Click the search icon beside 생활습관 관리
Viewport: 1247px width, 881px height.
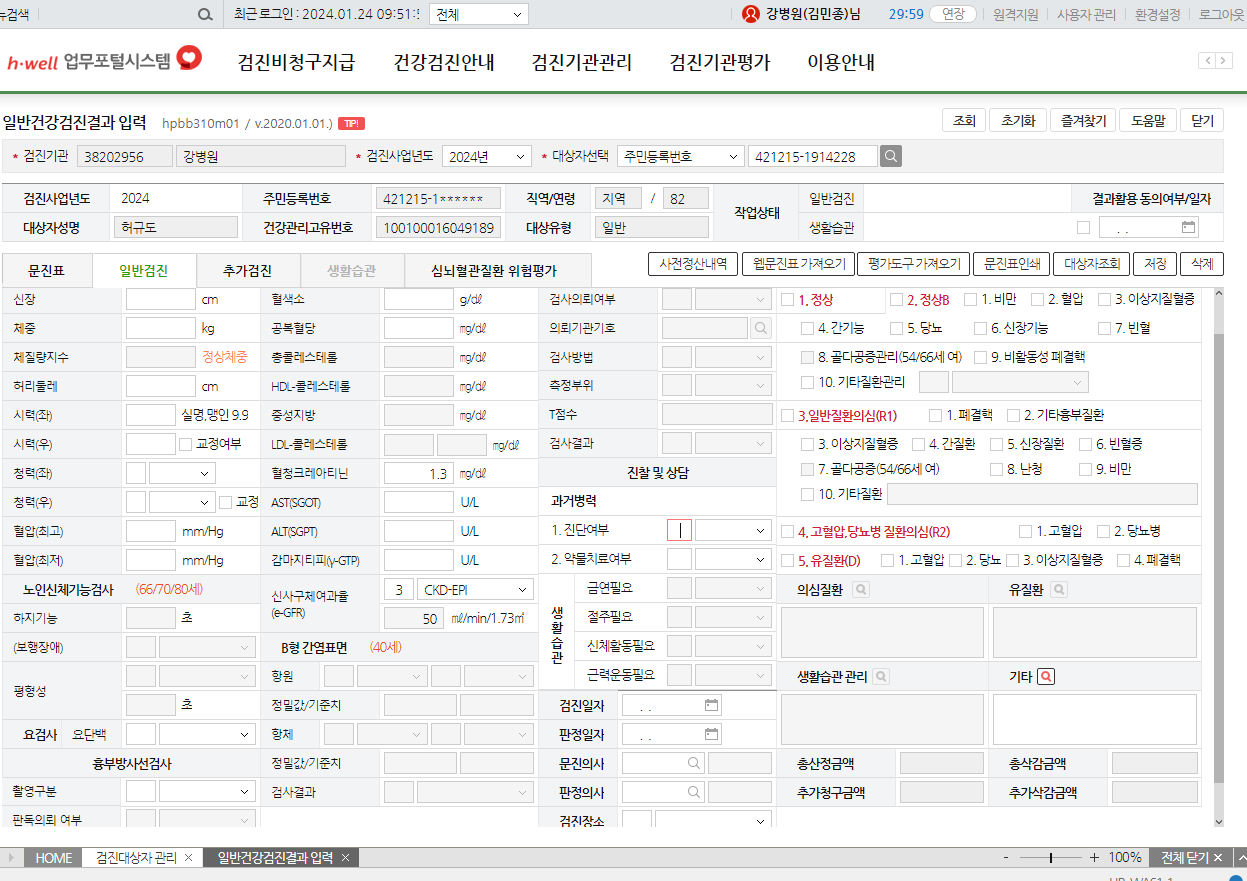[881, 677]
